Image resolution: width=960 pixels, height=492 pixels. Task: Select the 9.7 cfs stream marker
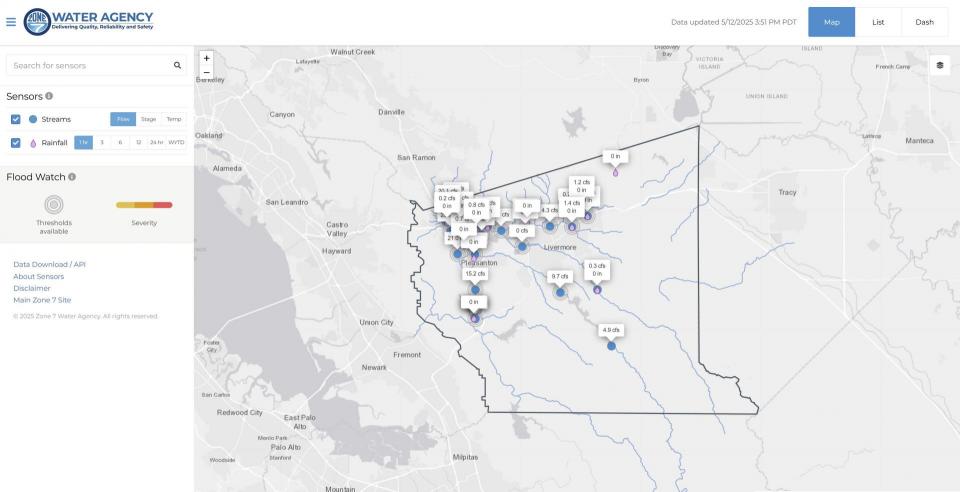(559, 291)
